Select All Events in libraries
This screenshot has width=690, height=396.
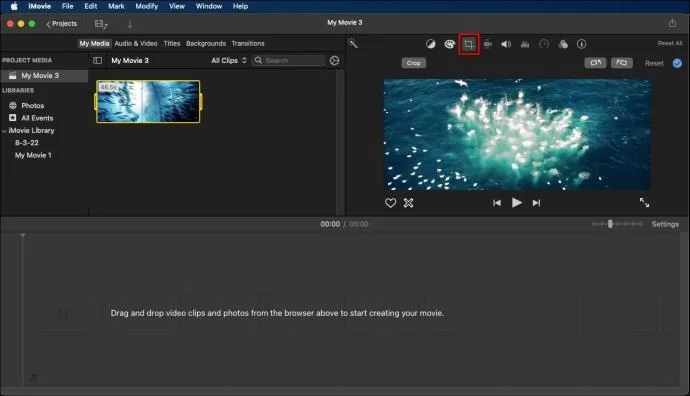pos(37,118)
